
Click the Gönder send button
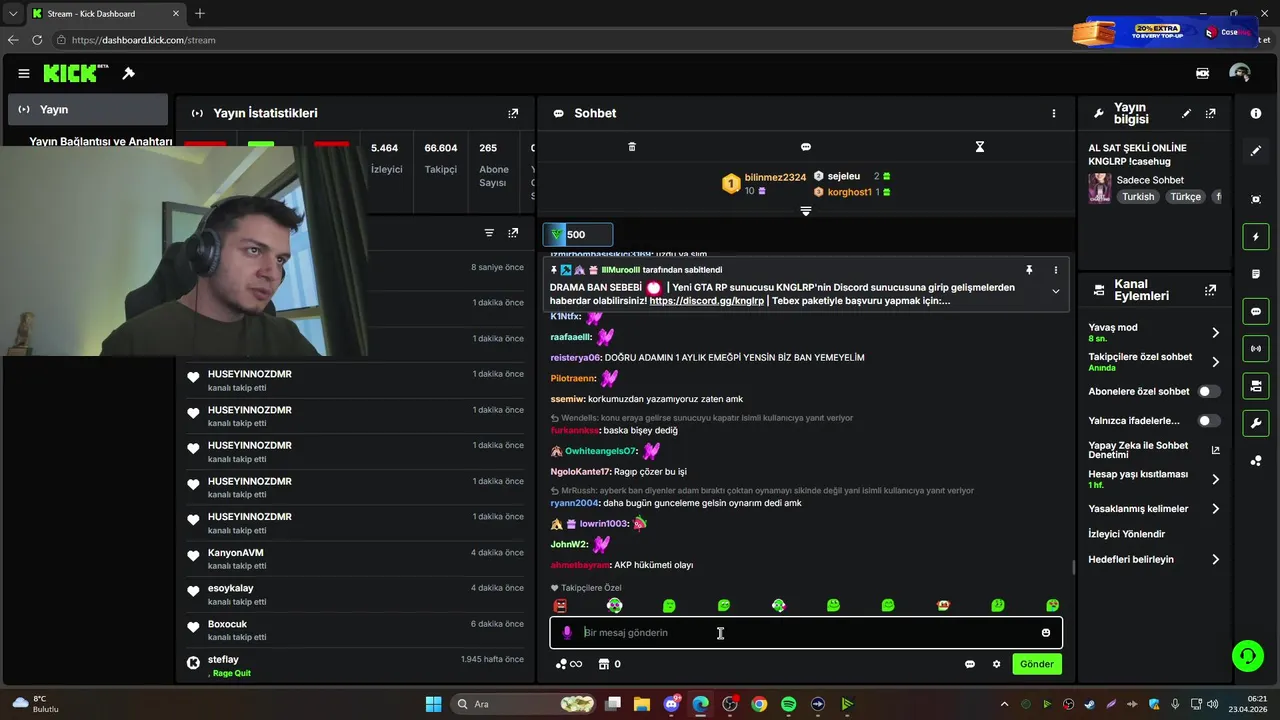pyautogui.click(x=1037, y=664)
